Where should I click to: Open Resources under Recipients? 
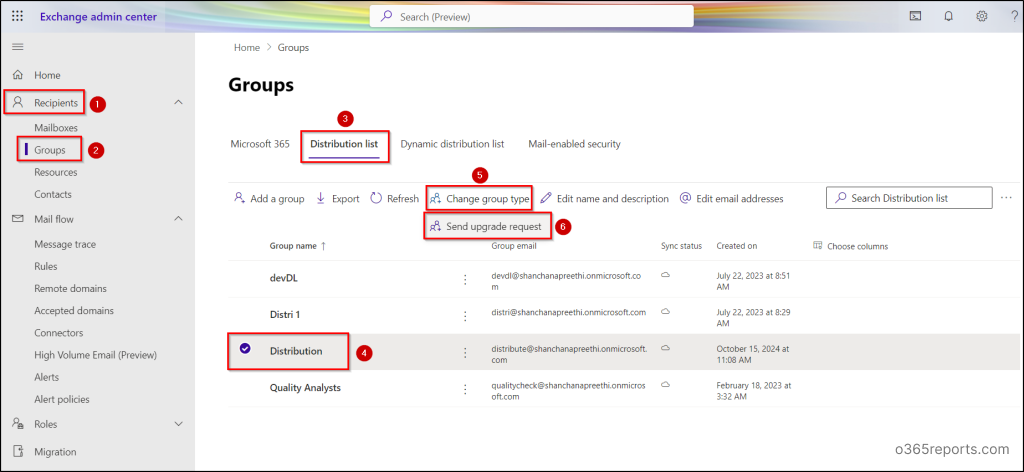pyautogui.click(x=56, y=172)
